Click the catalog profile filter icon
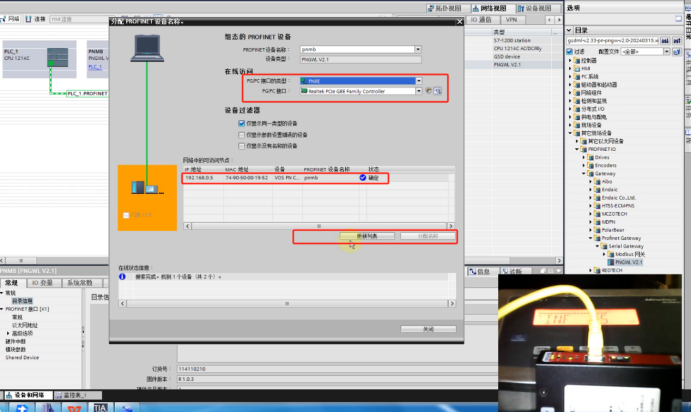The height and width of the screenshot is (413, 692). coord(677,52)
